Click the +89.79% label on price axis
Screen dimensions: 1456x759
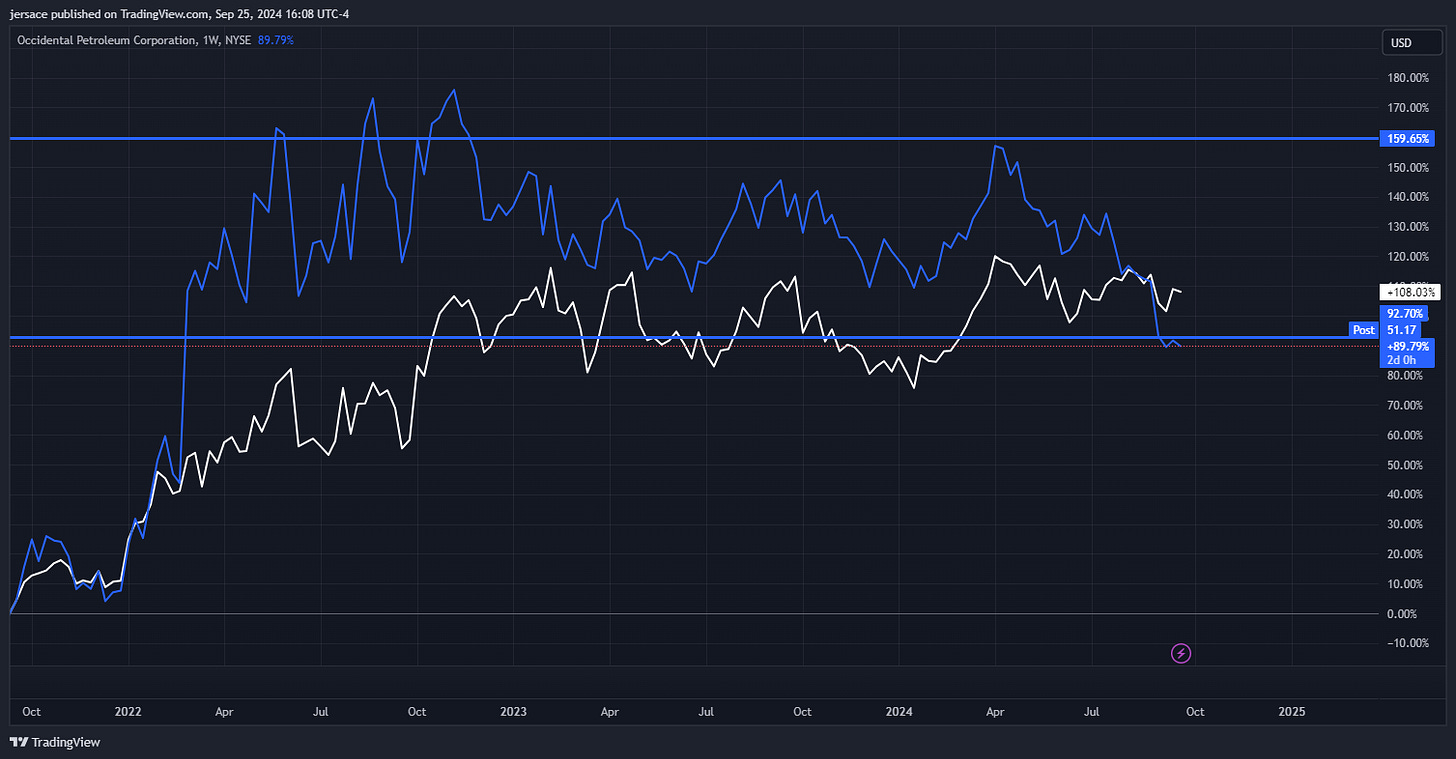[1407, 345]
